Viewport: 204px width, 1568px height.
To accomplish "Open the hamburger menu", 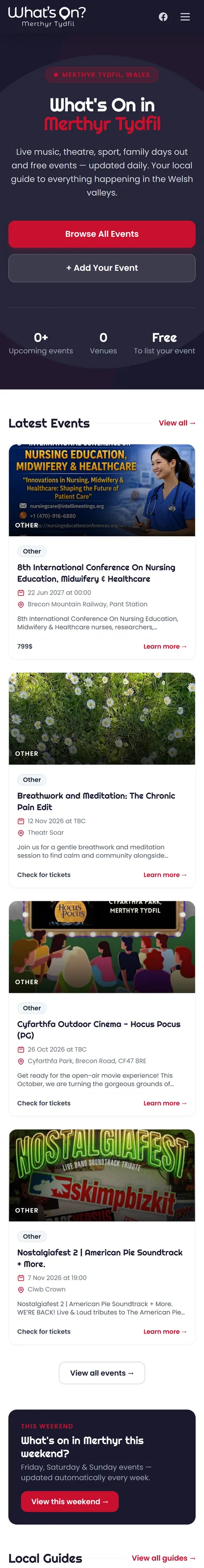I will pos(185,17).
